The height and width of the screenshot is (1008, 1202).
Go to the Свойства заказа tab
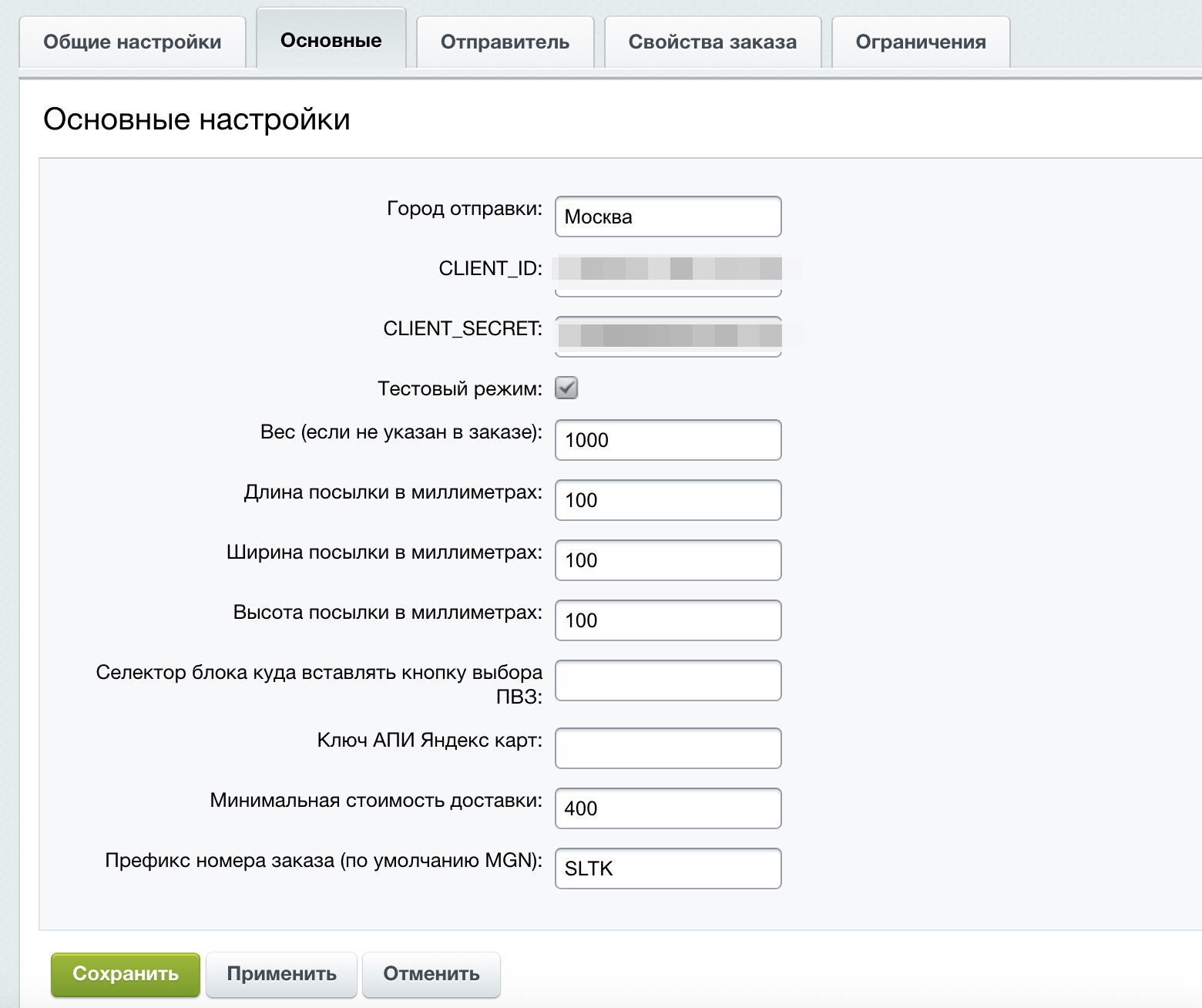click(712, 42)
